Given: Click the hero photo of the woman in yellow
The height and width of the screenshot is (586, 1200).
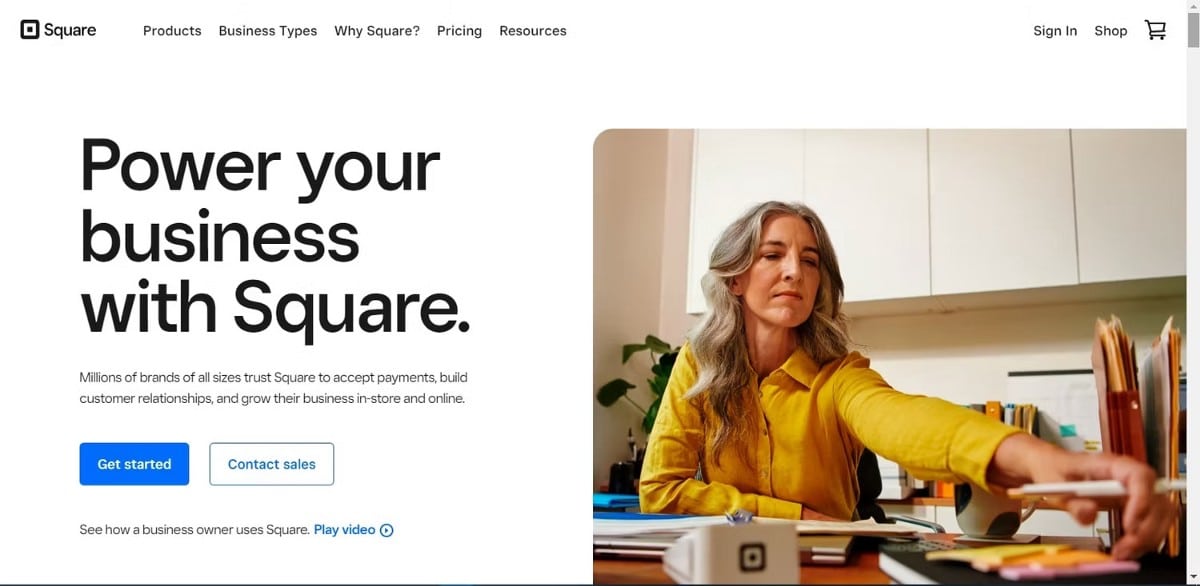Looking at the screenshot, I should (889, 356).
